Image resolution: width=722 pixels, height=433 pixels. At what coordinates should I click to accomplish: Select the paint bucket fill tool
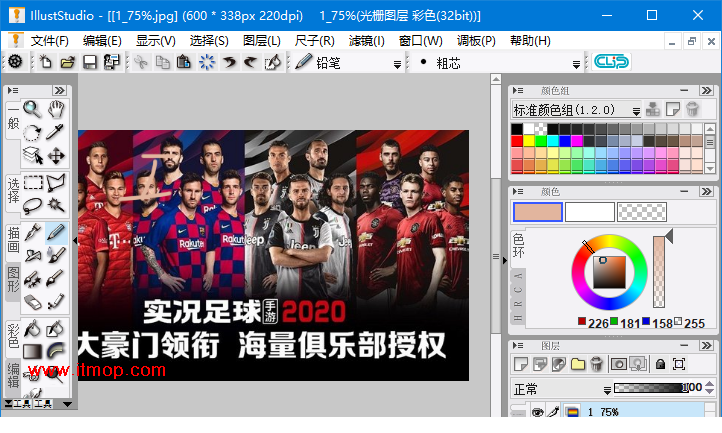click(33, 329)
